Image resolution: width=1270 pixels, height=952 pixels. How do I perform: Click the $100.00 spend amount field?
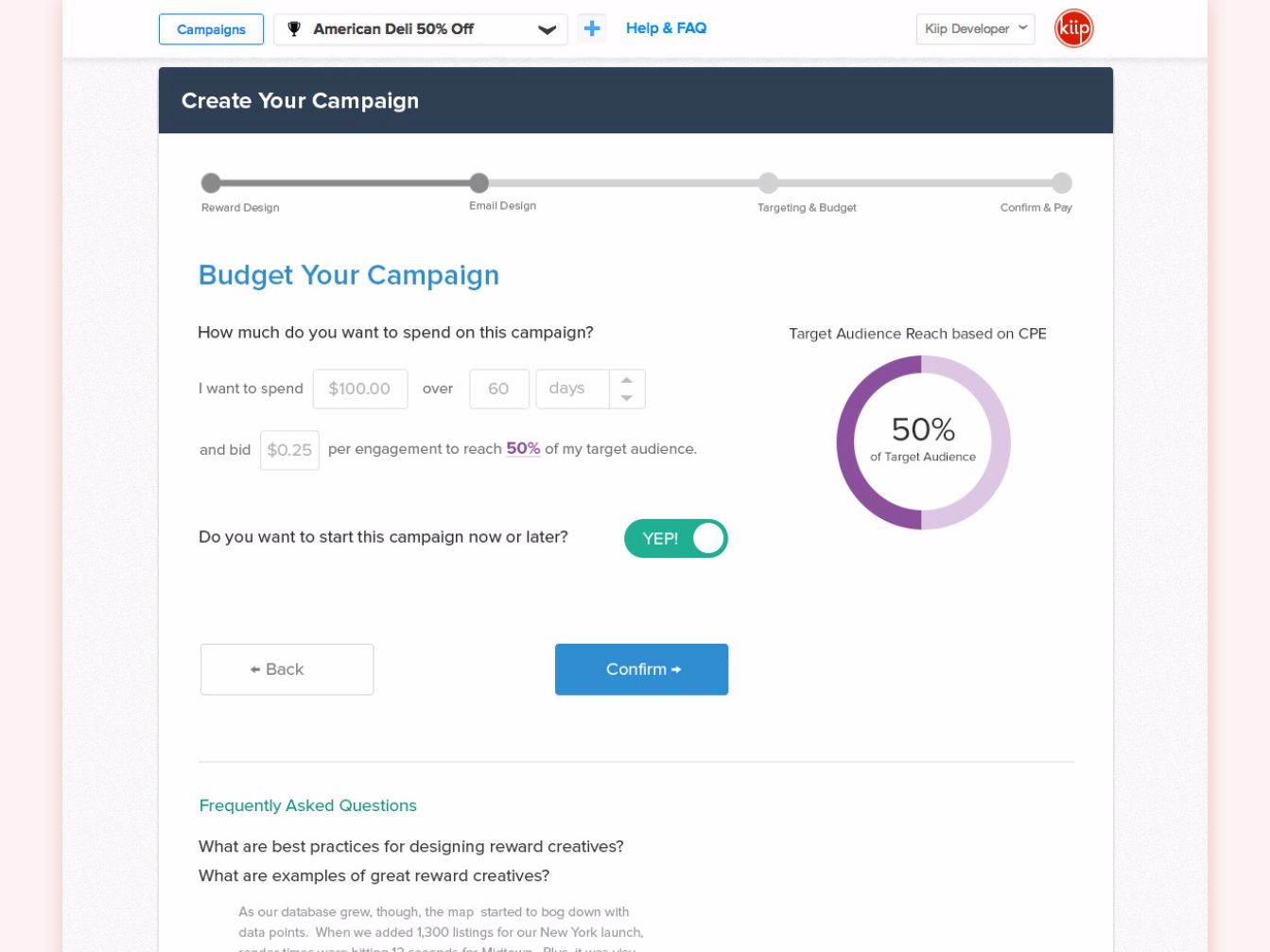click(360, 389)
